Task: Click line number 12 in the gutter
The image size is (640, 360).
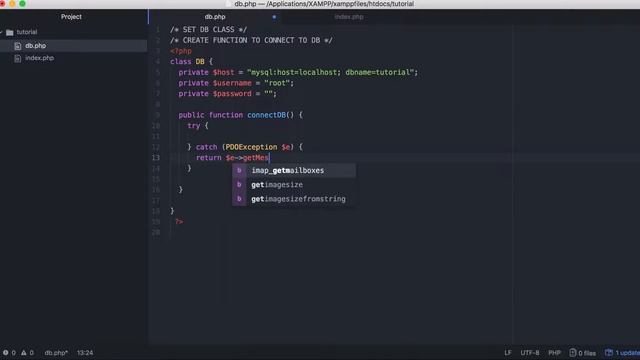Action: [x=156, y=147]
